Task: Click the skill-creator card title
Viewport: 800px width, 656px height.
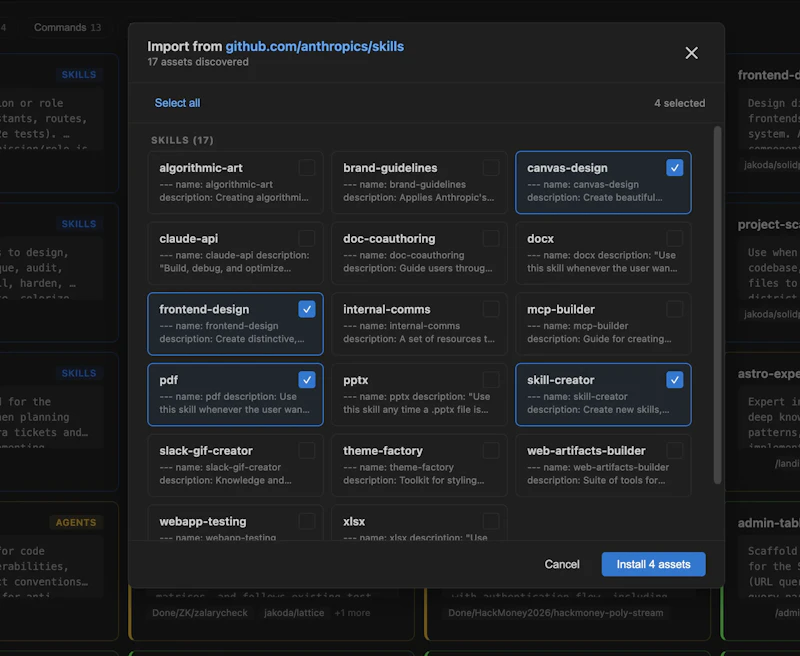Action: click(x=561, y=380)
